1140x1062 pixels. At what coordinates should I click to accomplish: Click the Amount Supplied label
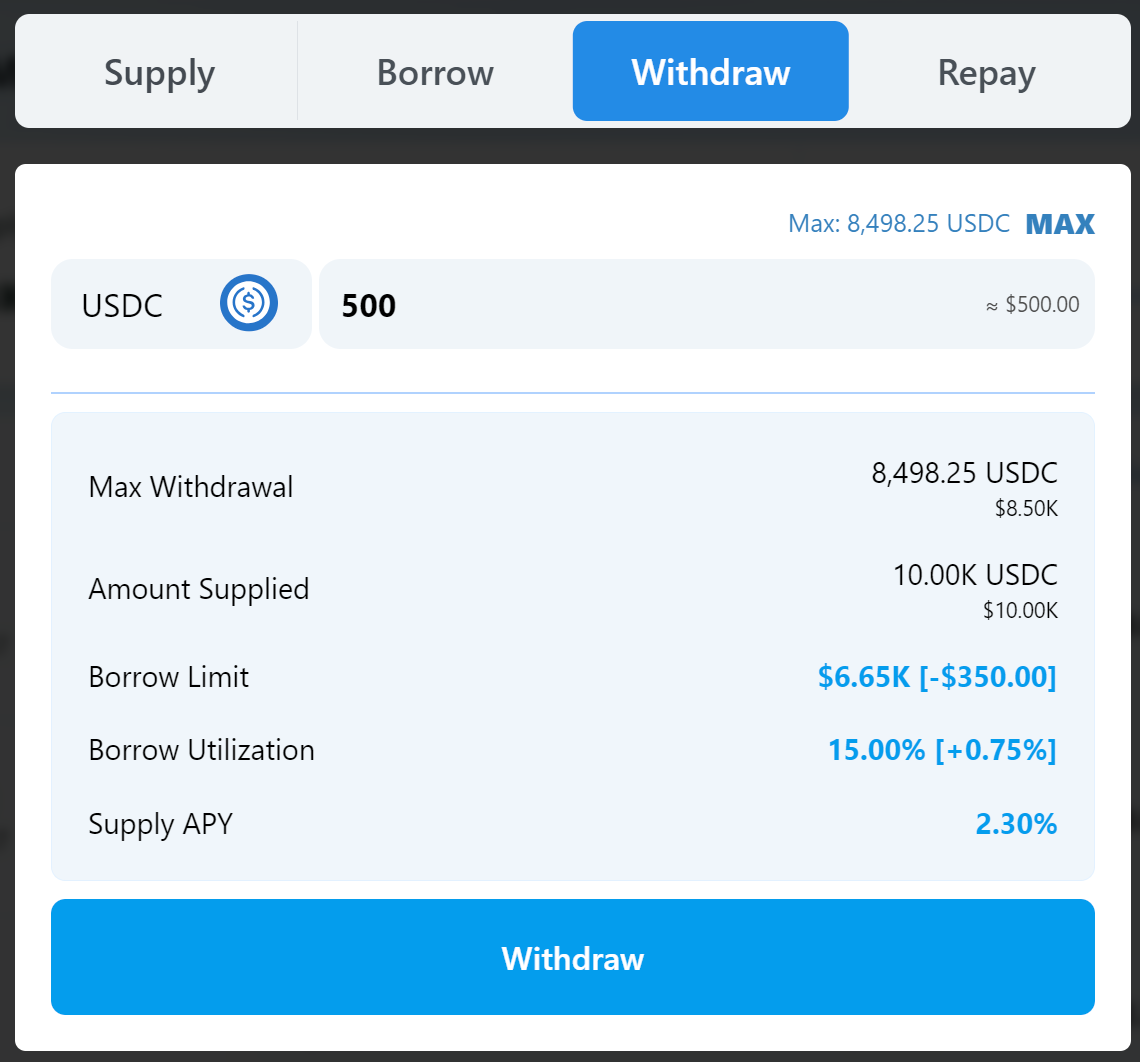(199, 589)
